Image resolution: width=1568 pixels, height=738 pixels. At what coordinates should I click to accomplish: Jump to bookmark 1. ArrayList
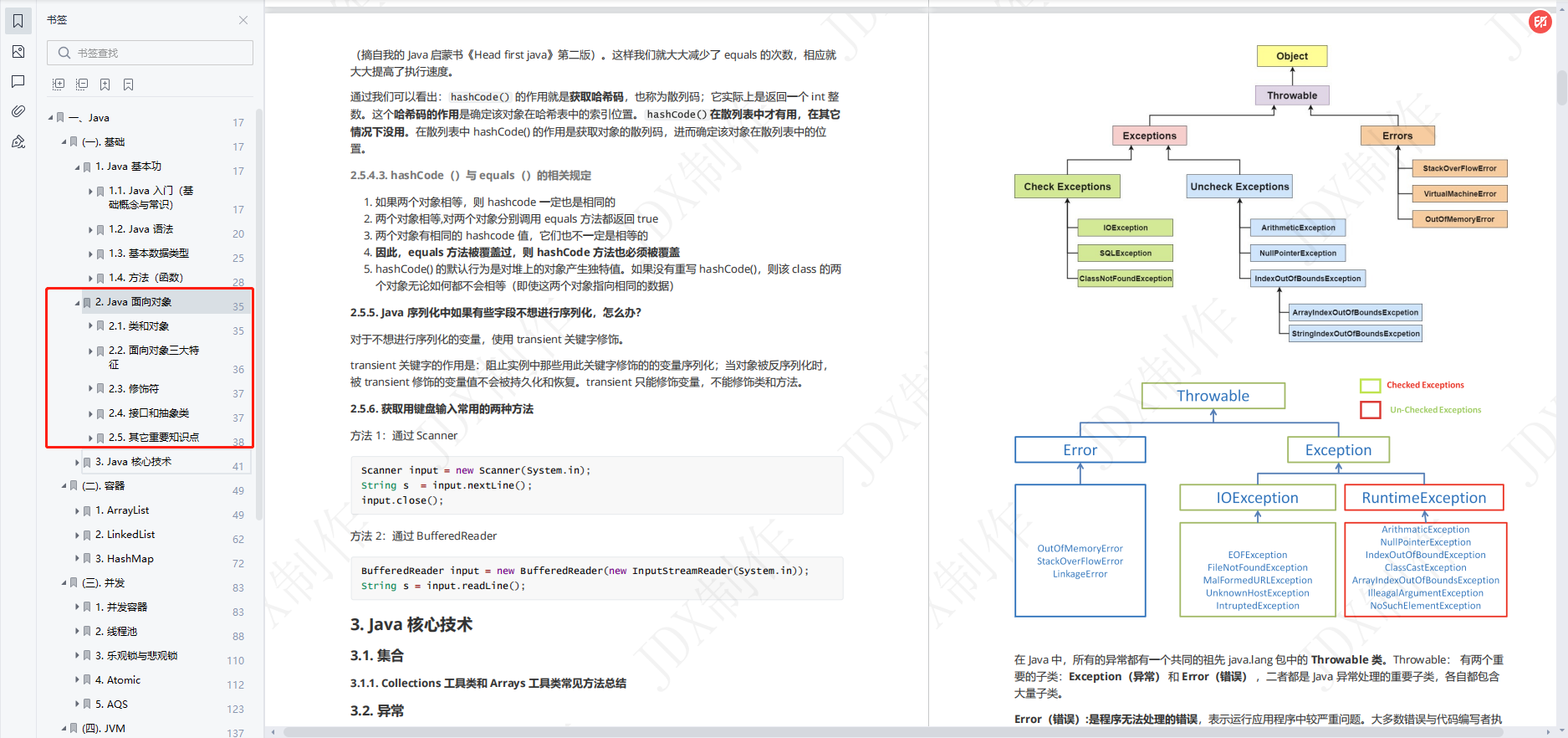point(122,510)
